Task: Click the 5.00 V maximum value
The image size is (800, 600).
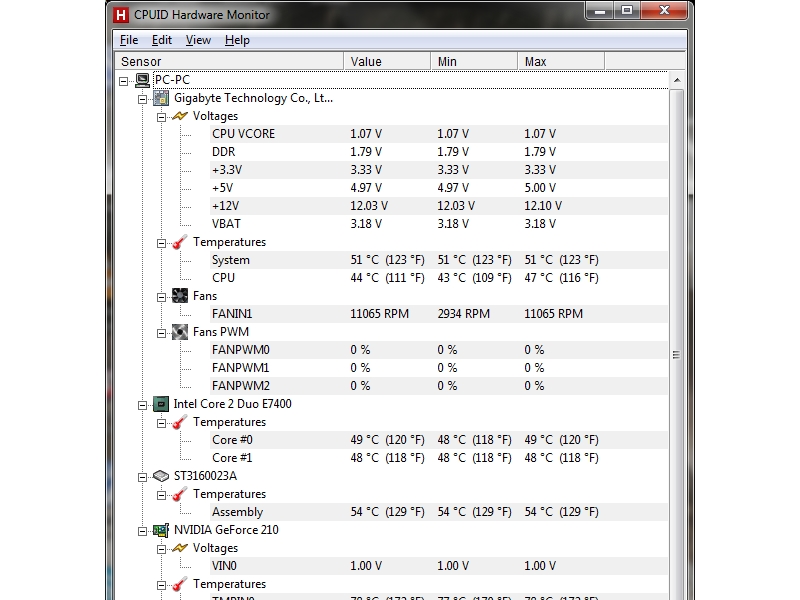Action: click(x=540, y=188)
